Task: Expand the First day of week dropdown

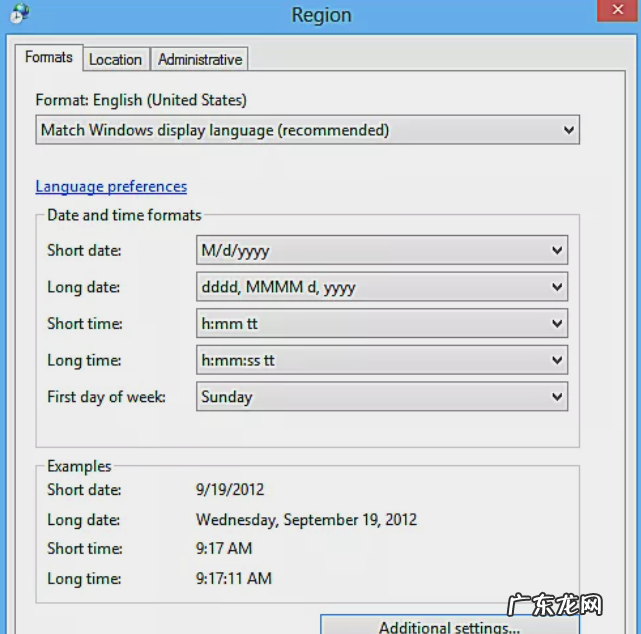Action: point(382,397)
